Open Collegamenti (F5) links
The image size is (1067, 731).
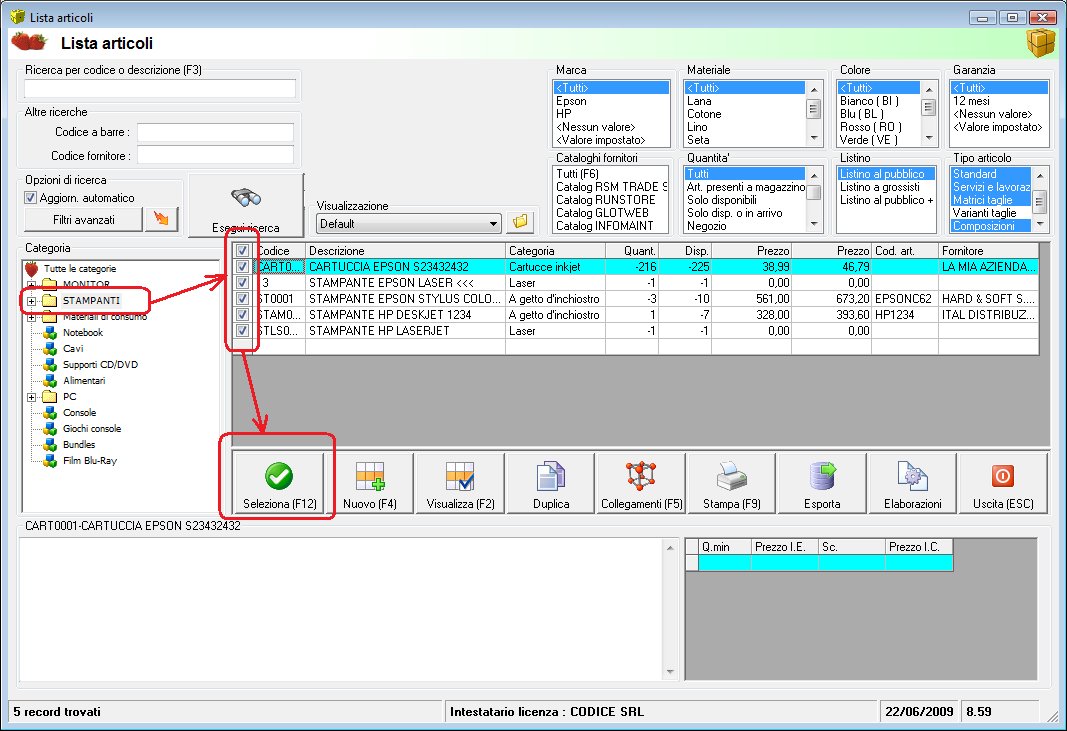[x=641, y=483]
